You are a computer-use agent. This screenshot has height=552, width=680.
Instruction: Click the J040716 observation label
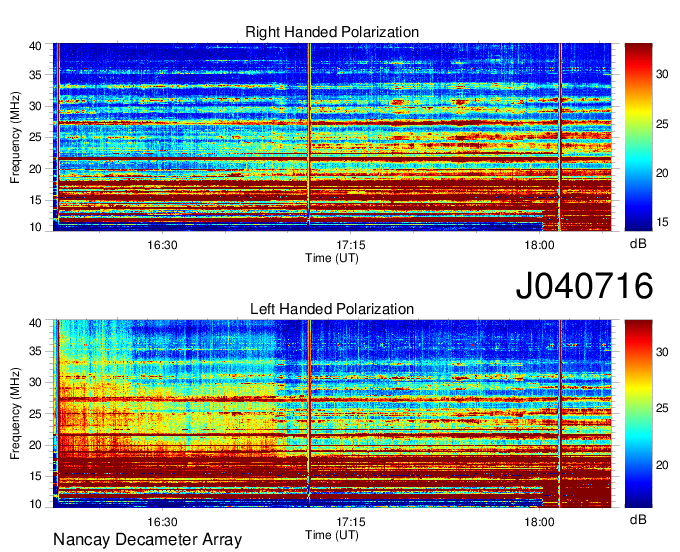pos(584,286)
